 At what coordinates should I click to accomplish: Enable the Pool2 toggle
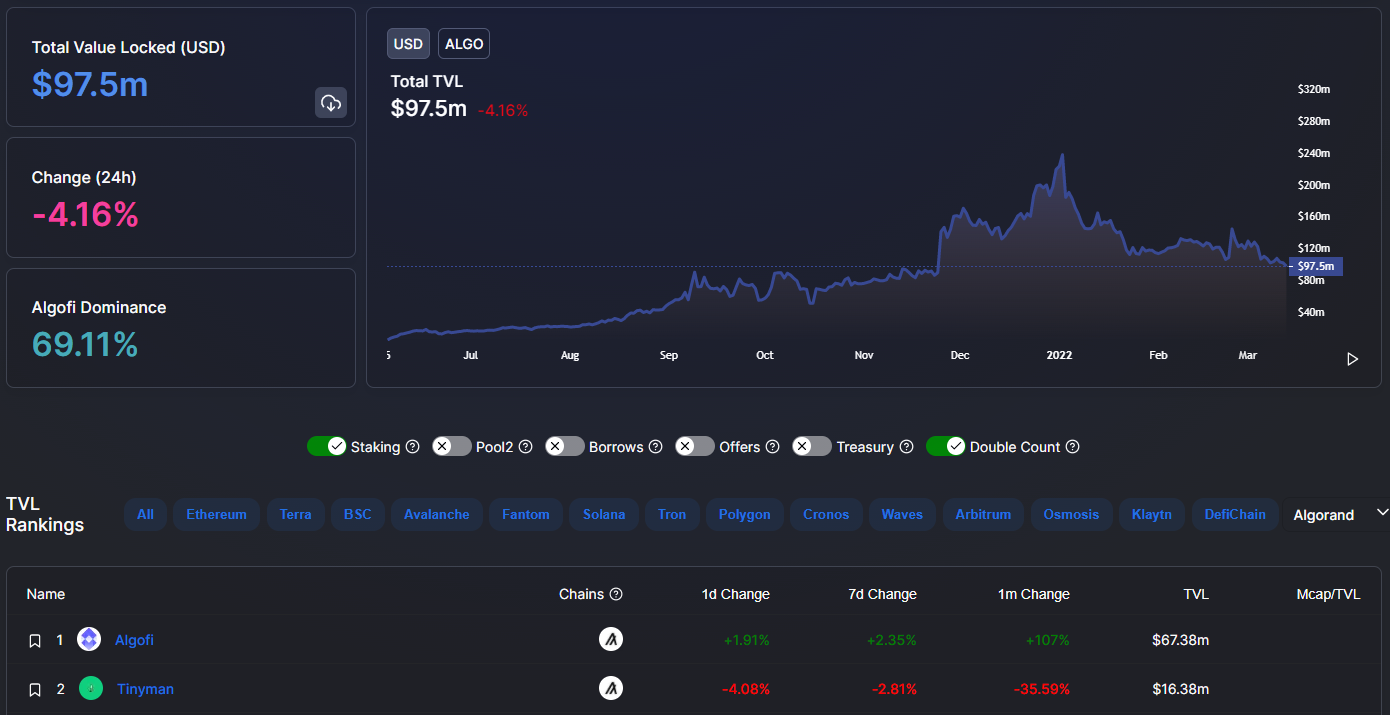[452, 446]
